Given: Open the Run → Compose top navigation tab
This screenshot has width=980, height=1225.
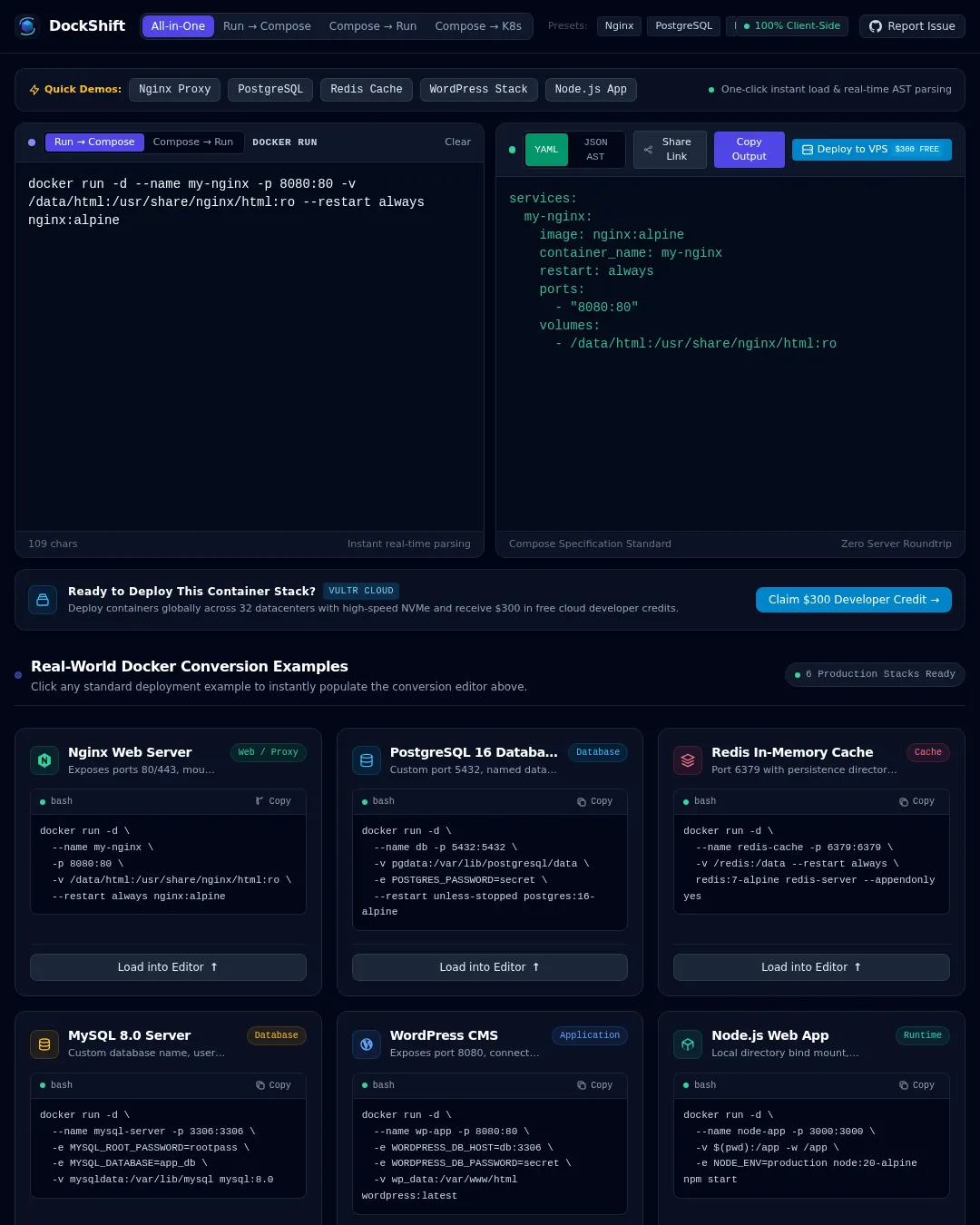Looking at the screenshot, I should (x=267, y=26).
